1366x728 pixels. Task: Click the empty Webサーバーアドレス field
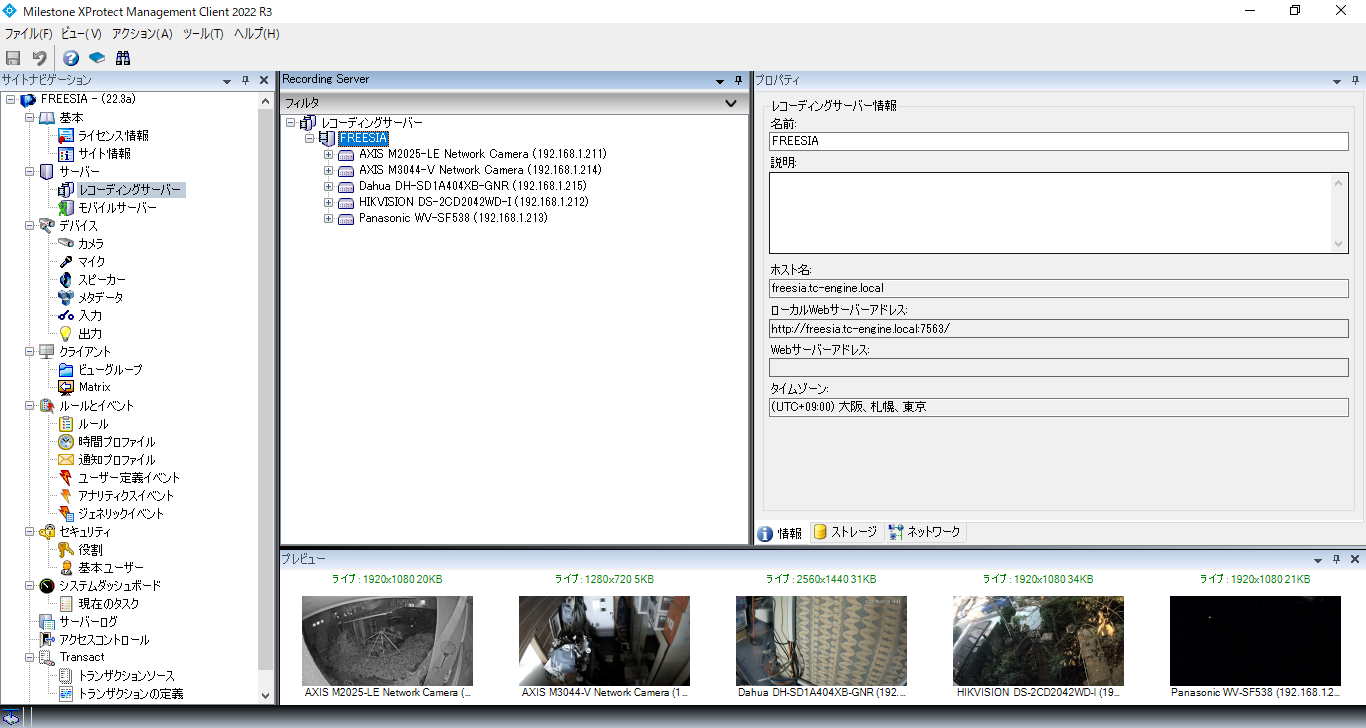pos(1058,368)
